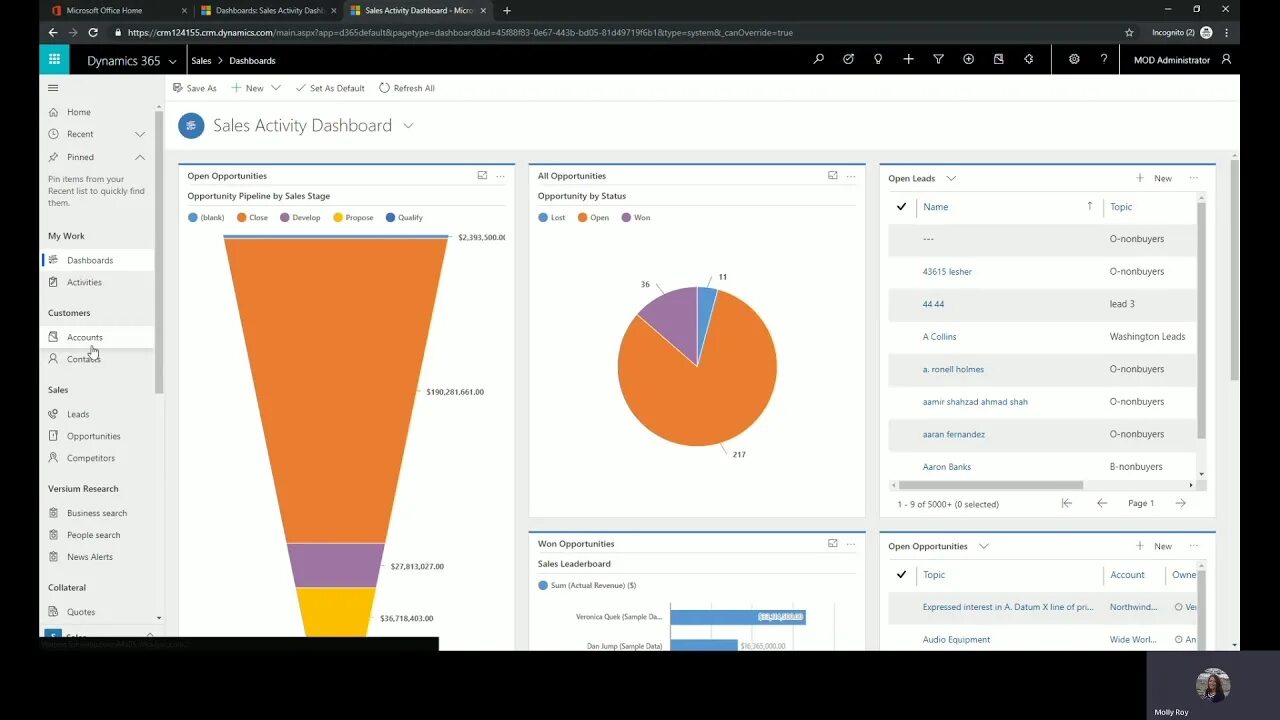Open the settings gear icon
Image resolution: width=1280 pixels, height=720 pixels.
1074,60
